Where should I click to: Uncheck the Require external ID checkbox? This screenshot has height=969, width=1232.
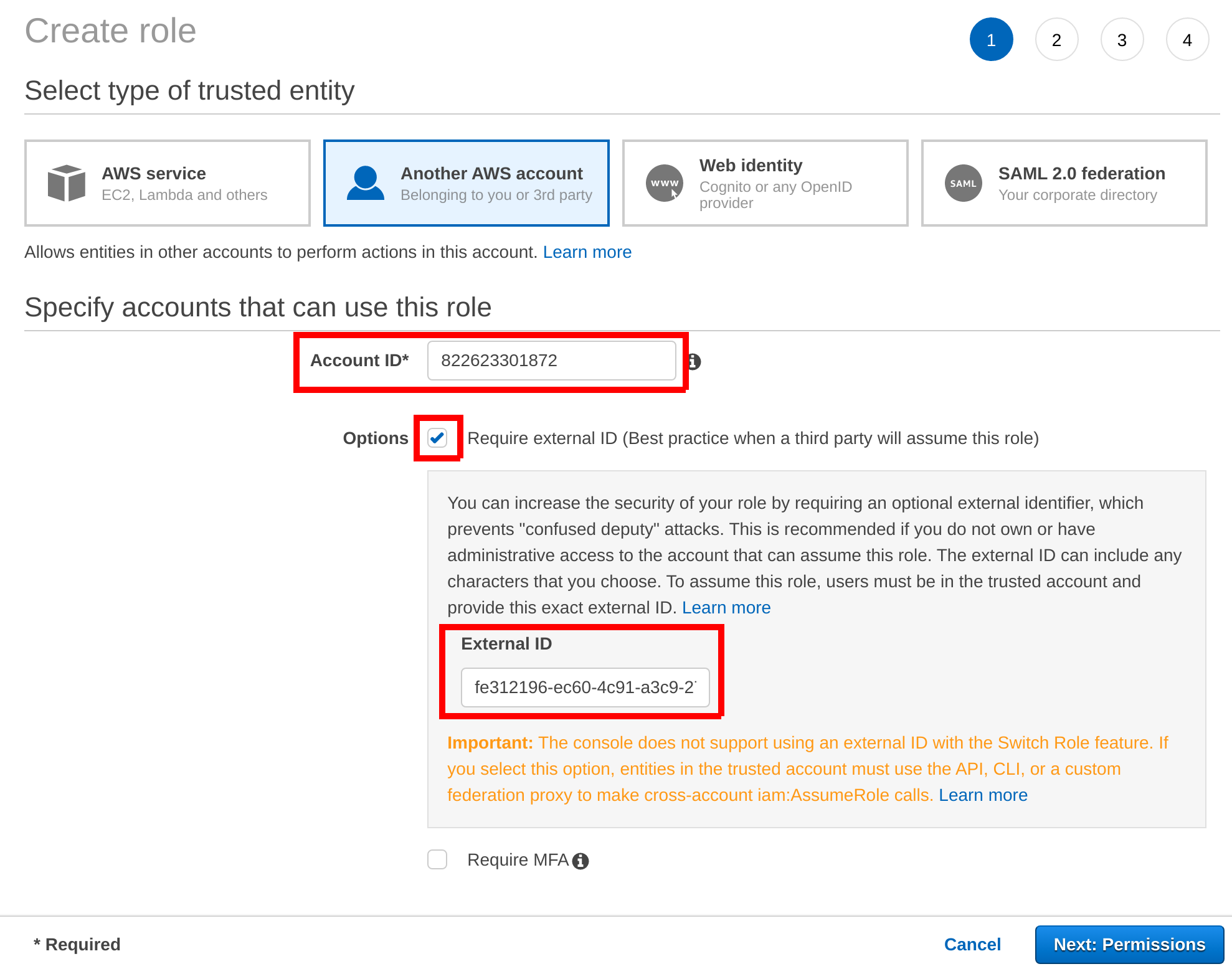coord(437,438)
